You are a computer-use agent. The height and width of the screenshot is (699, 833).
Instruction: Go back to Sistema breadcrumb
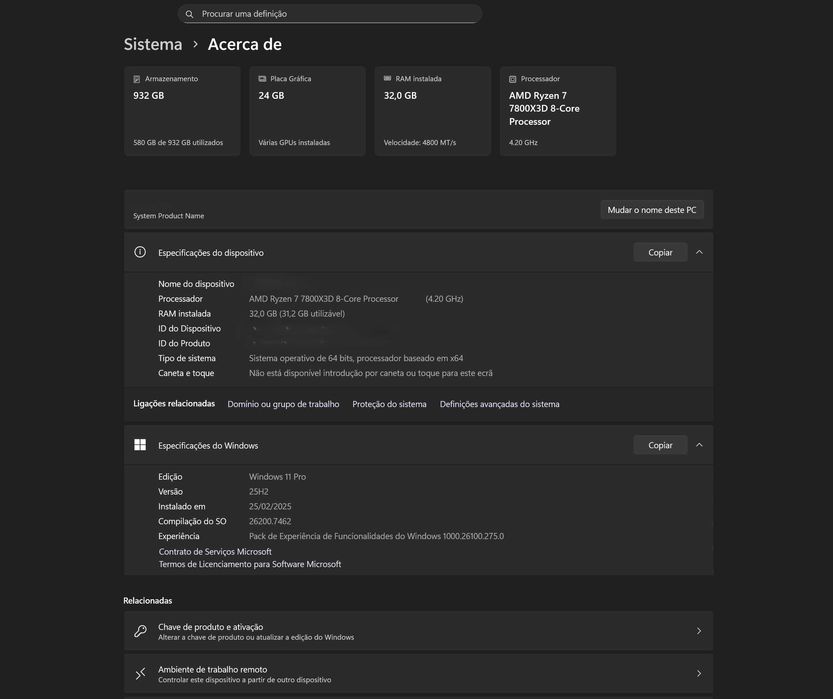pos(153,44)
